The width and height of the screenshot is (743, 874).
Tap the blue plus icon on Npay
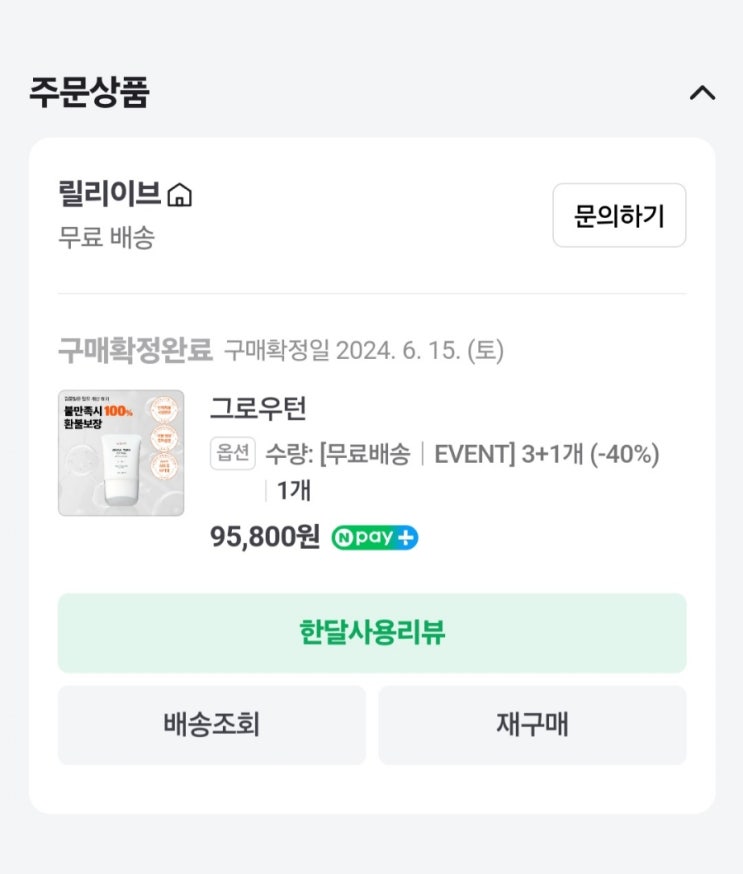coord(406,538)
